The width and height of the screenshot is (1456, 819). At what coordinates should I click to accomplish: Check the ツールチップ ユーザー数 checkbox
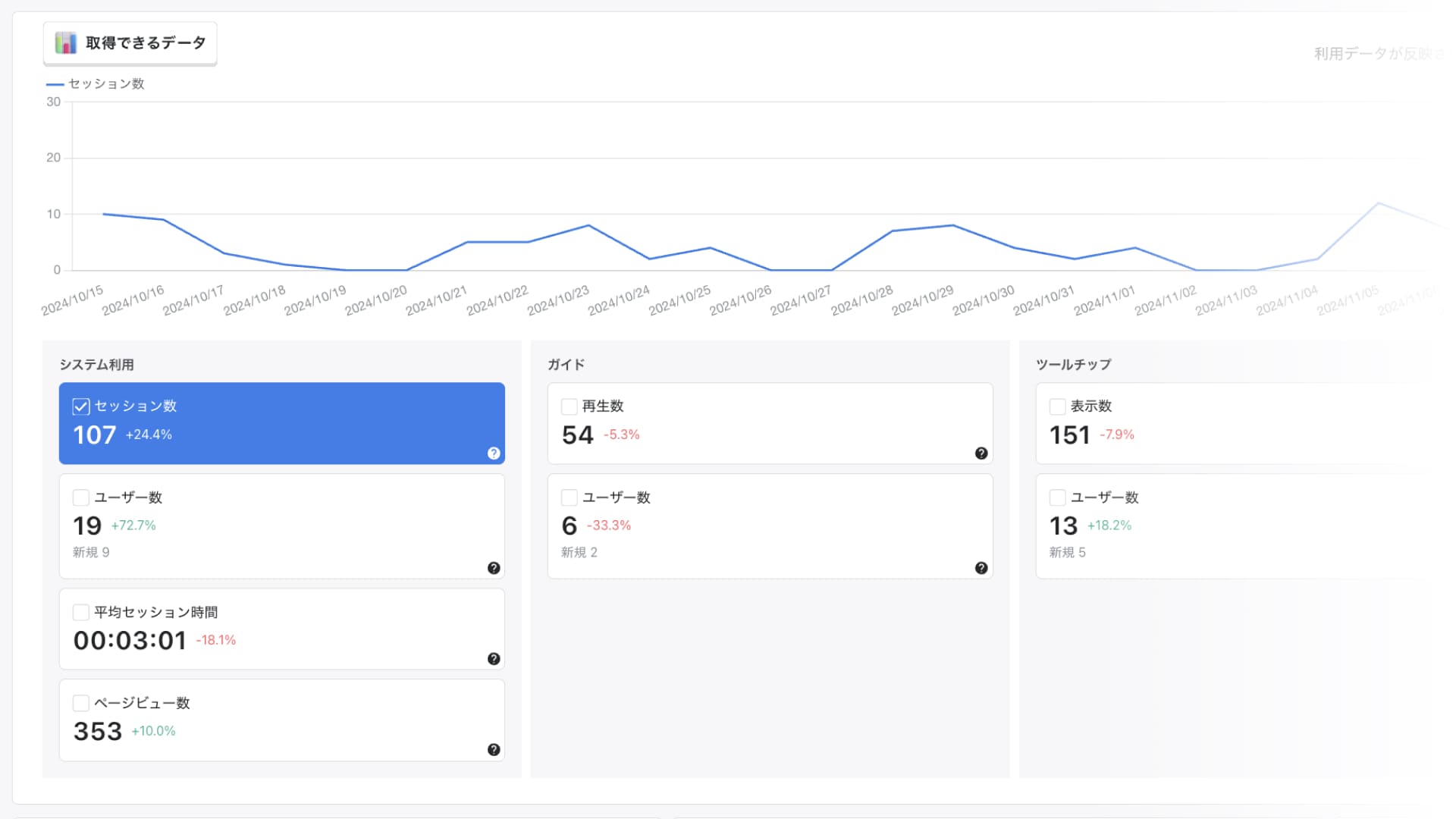click(x=1057, y=497)
